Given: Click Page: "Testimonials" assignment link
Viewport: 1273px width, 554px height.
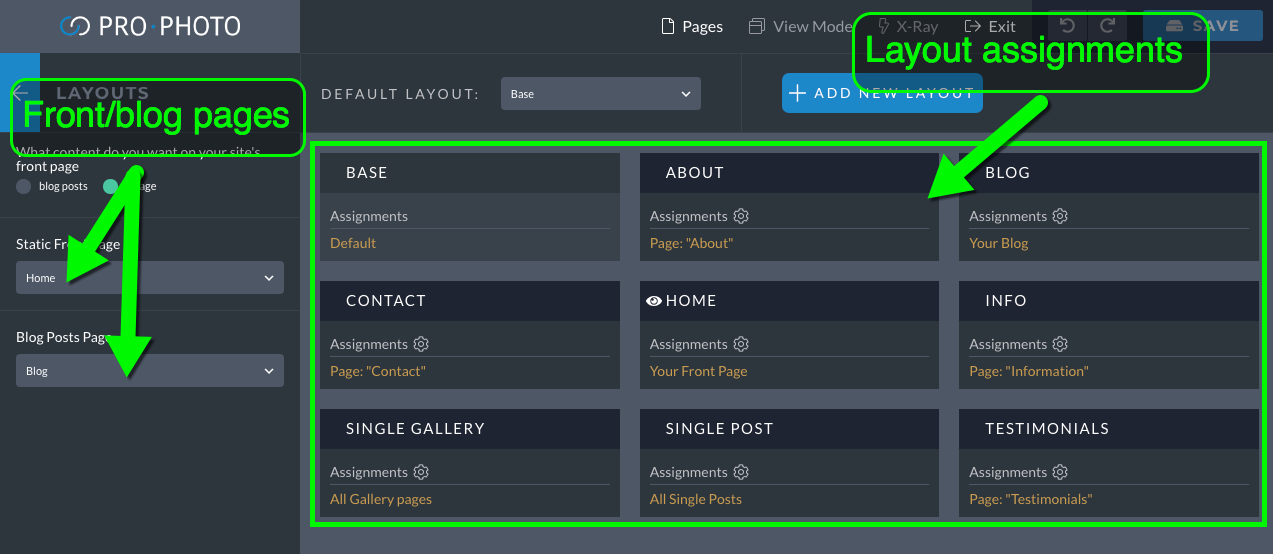Looking at the screenshot, I should coord(1031,499).
